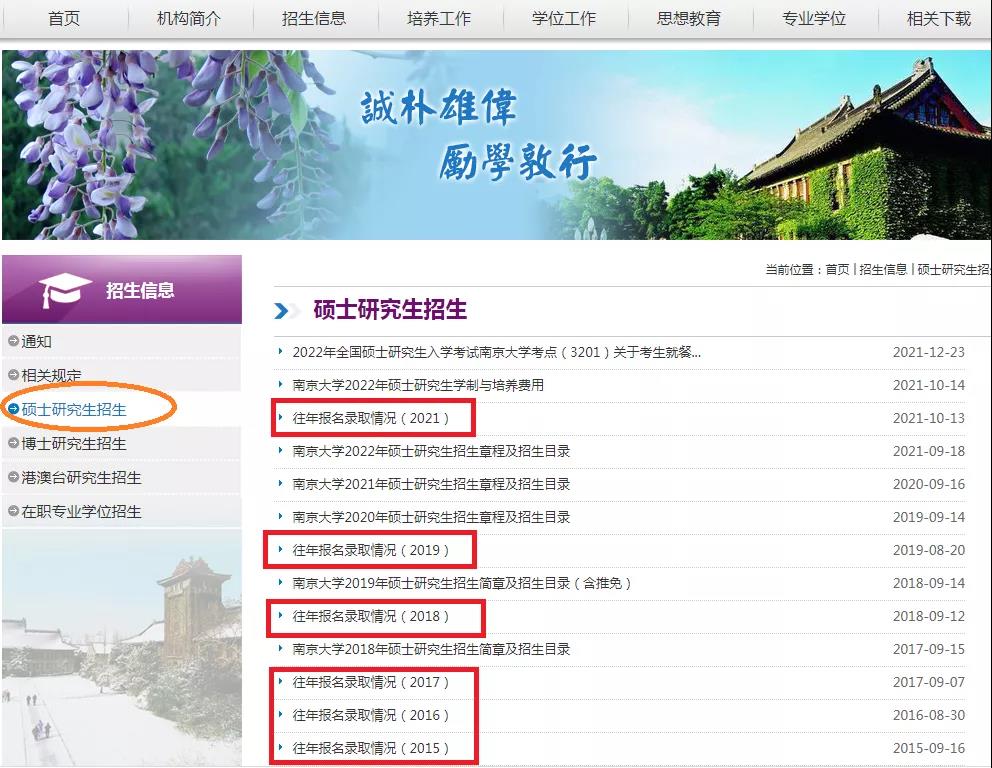Open 南京大学2022年硕士研究生学制与培养费用
The height and width of the screenshot is (768, 992).
[418, 385]
